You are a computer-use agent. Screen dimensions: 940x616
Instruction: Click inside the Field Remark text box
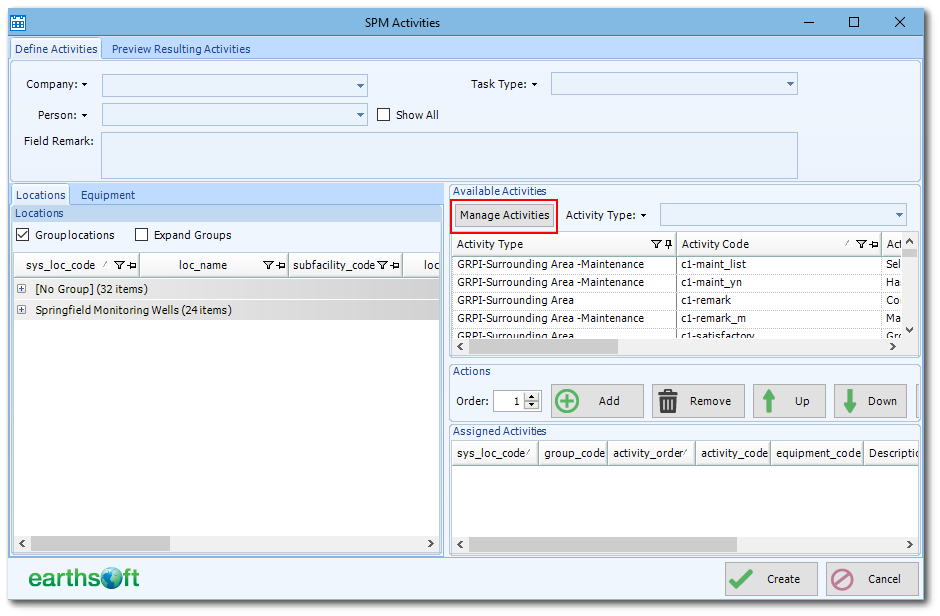click(x=450, y=155)
